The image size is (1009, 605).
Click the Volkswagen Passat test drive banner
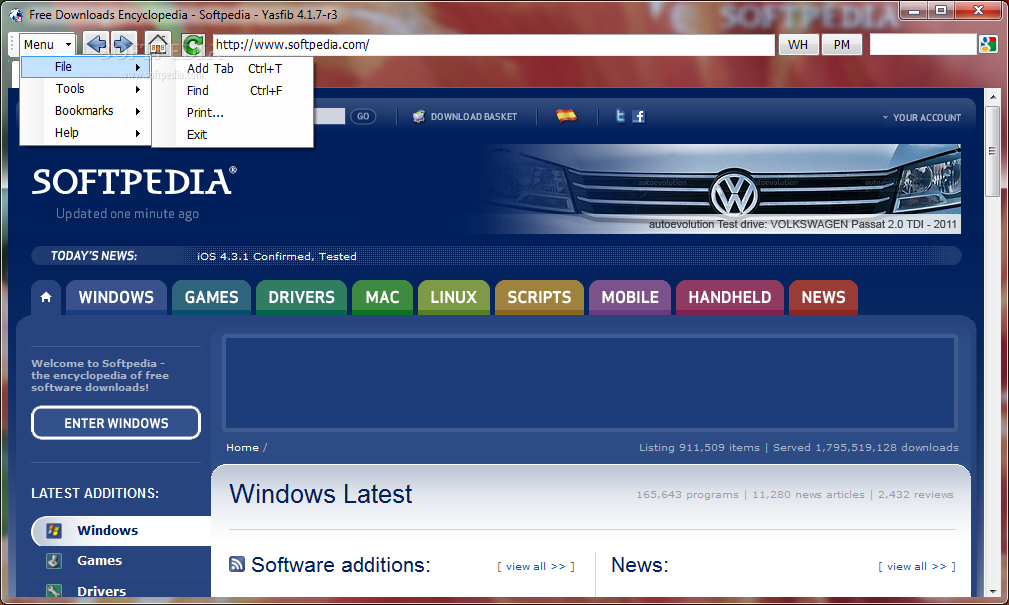pos(719,189)
